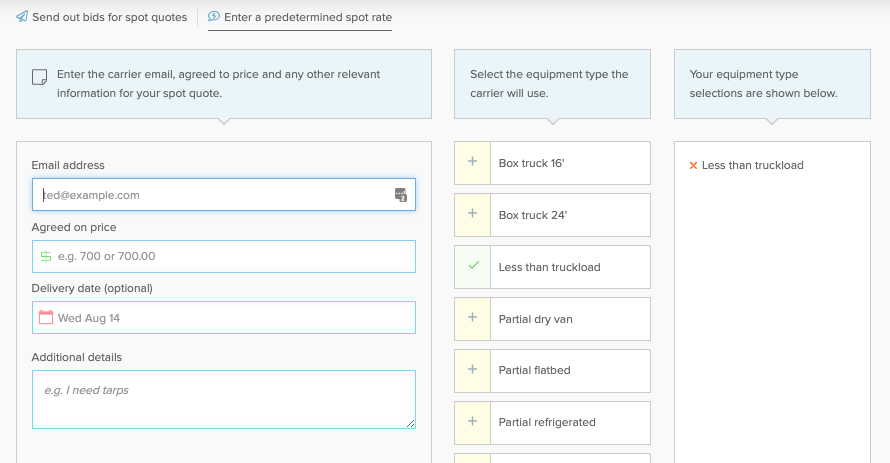Remove Less than truckload with orange X
Viewport: 890px width, 463px height.
pos(693,166)
